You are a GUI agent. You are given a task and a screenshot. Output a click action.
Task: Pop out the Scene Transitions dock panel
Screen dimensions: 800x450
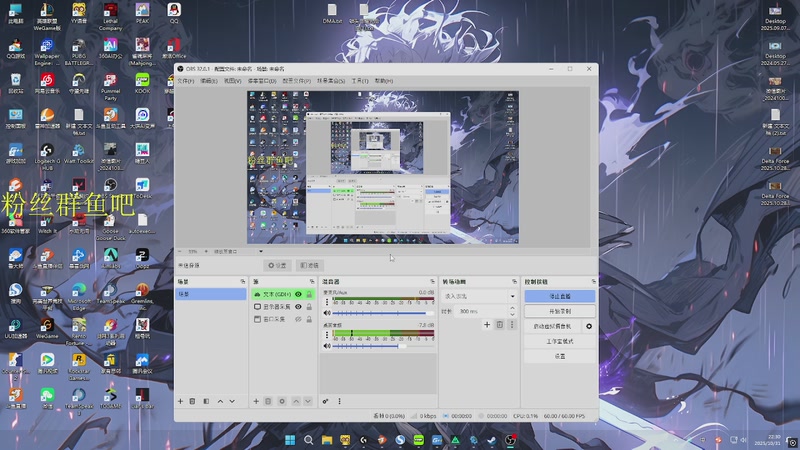pos(514,282)
